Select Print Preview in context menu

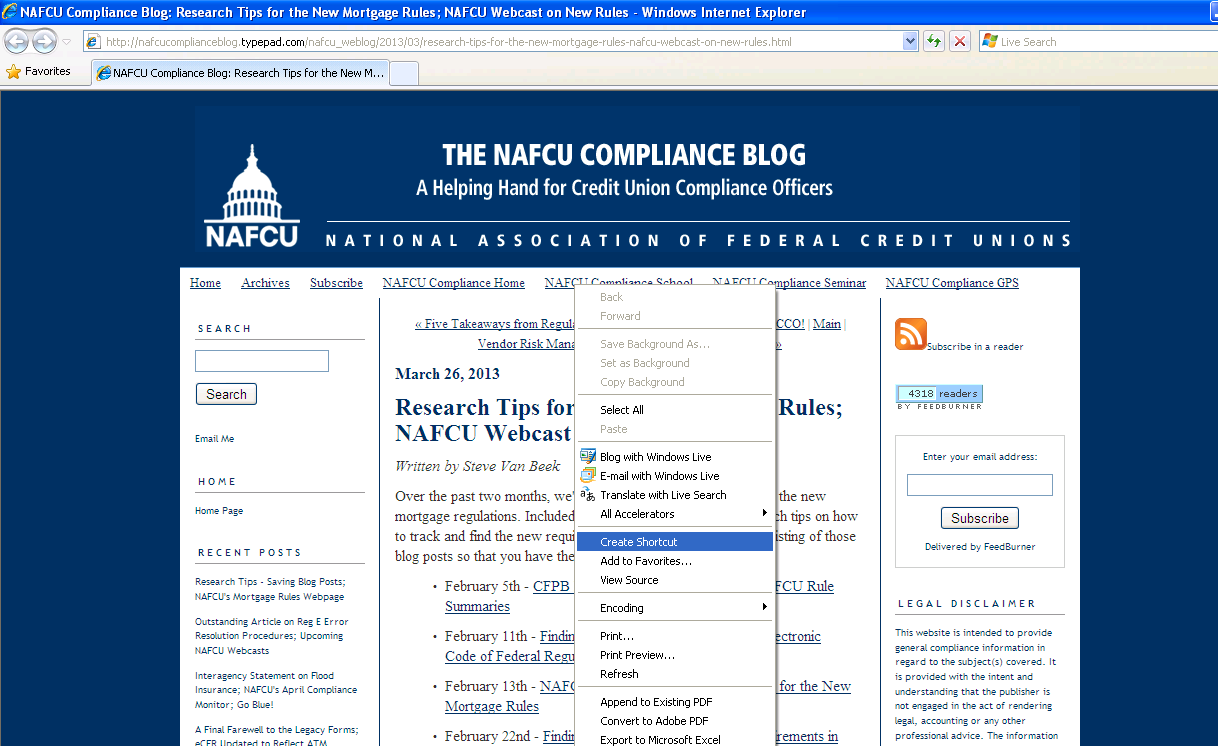tap(675, 655)
